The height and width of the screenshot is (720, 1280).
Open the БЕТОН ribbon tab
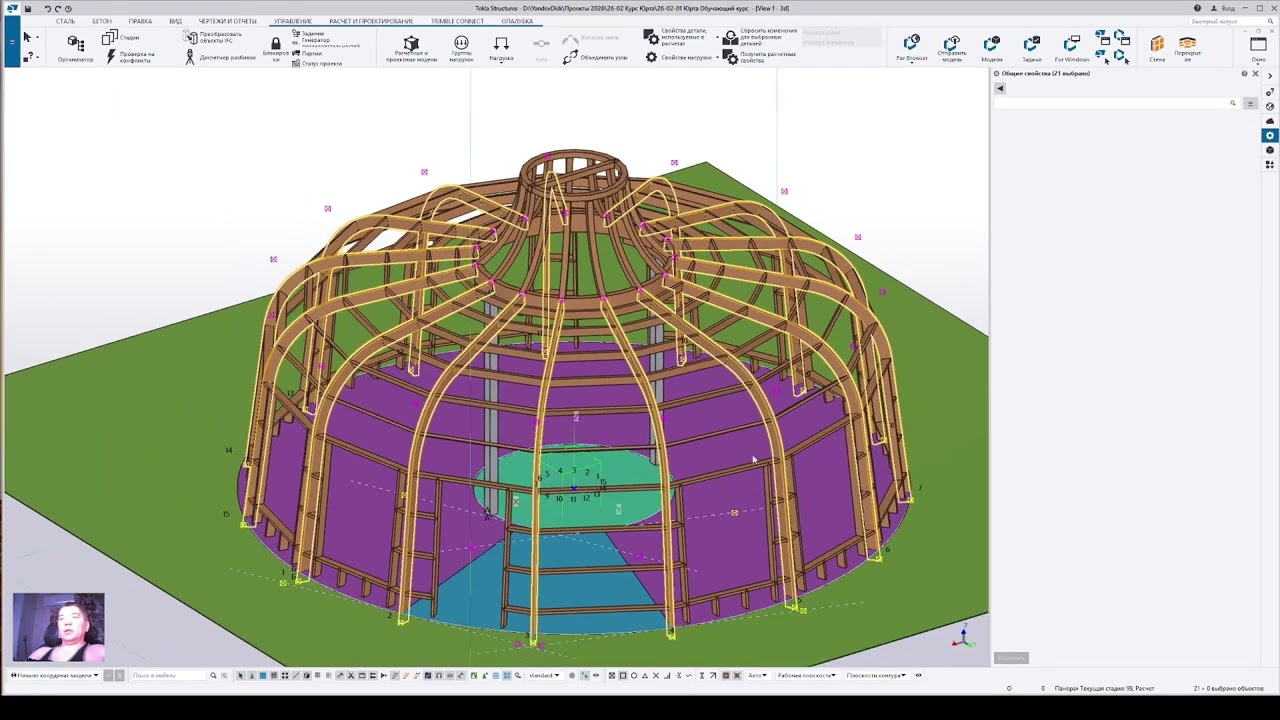pos(102,21)
